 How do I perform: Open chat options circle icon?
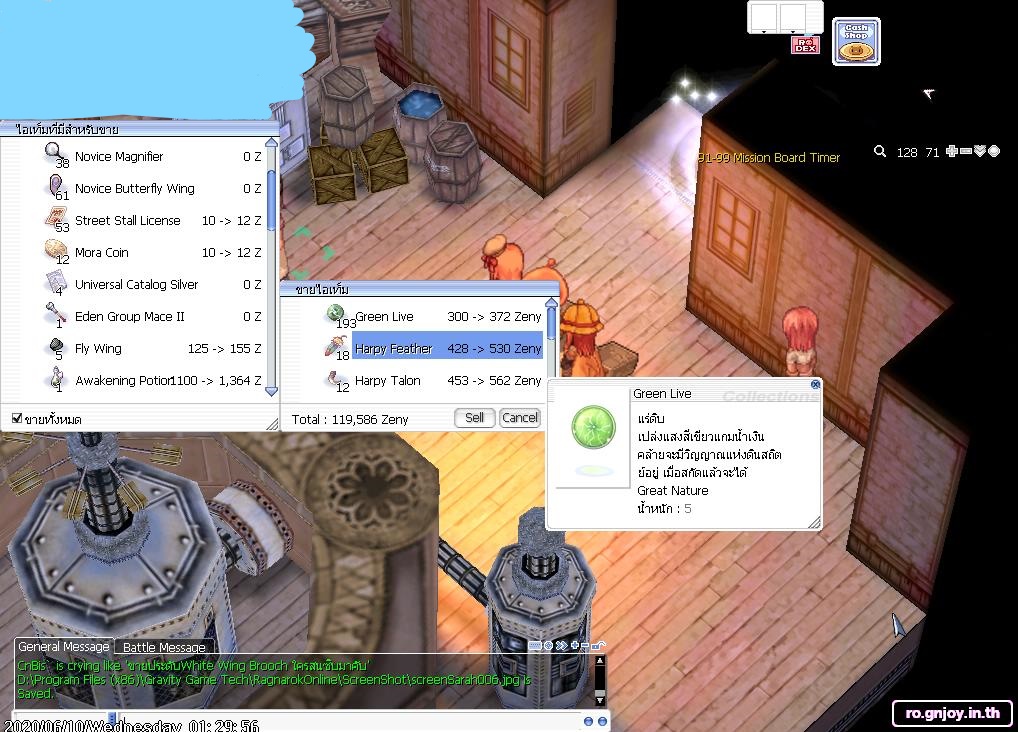pyautogui.click(x=549, y=646)
